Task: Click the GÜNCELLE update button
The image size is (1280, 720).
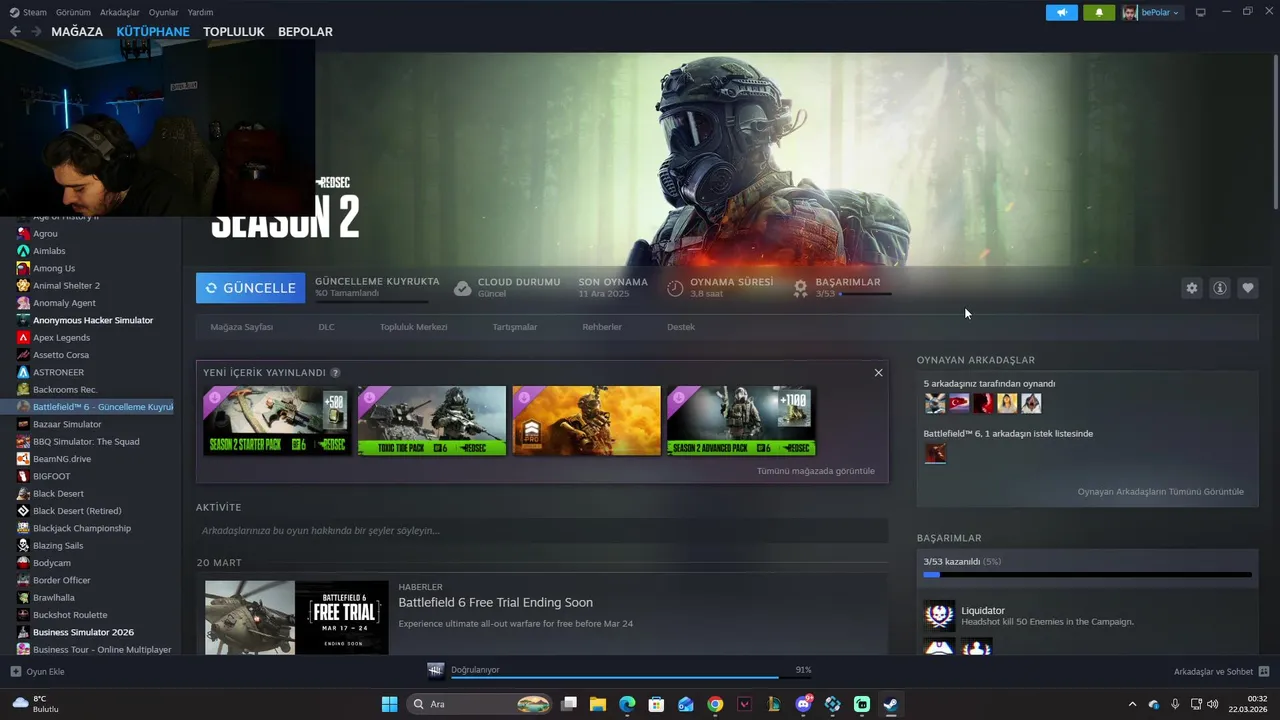Action: pos(251,288)
